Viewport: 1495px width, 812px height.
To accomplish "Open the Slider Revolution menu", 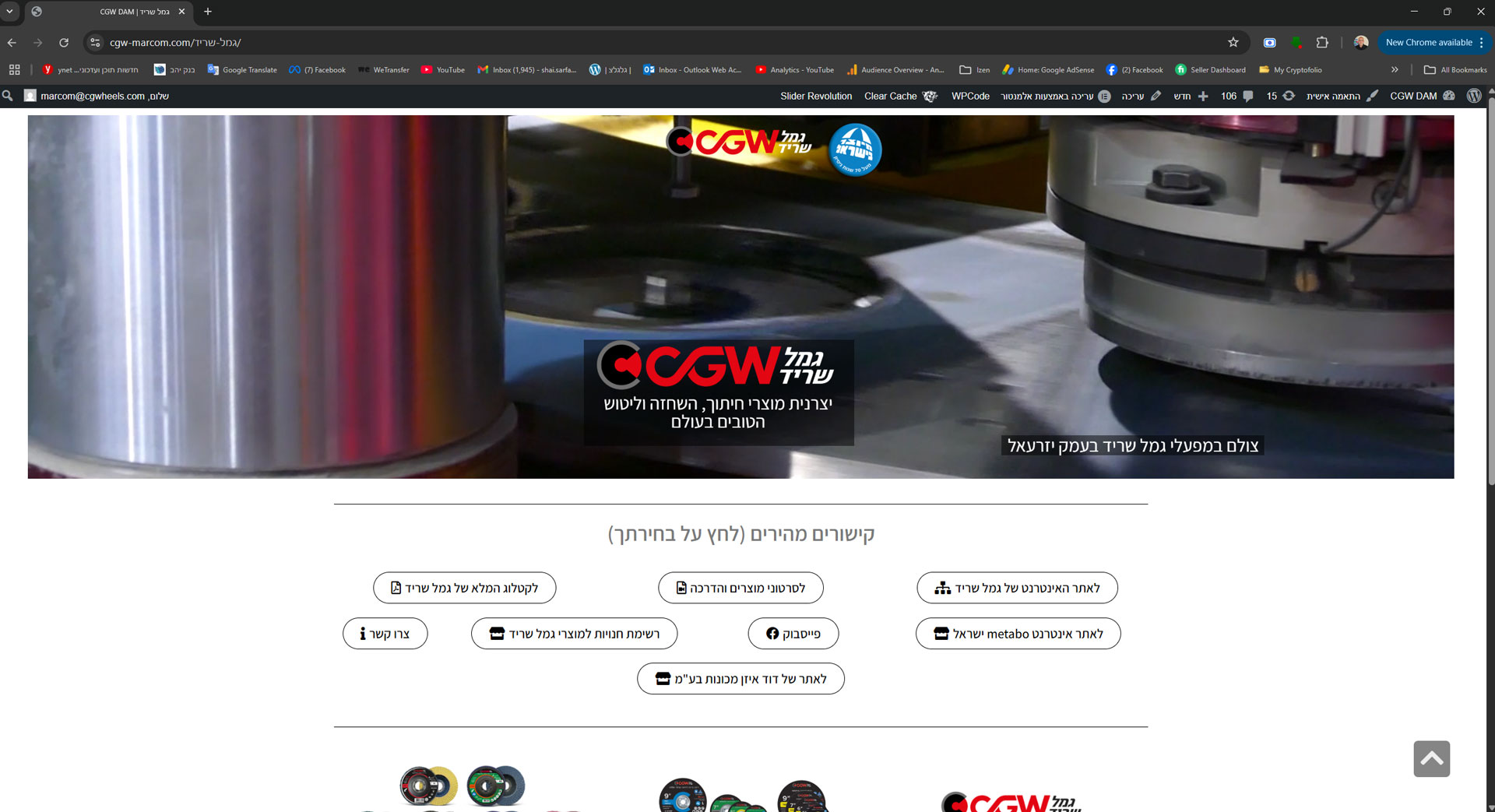I will (x=816, y=96).
